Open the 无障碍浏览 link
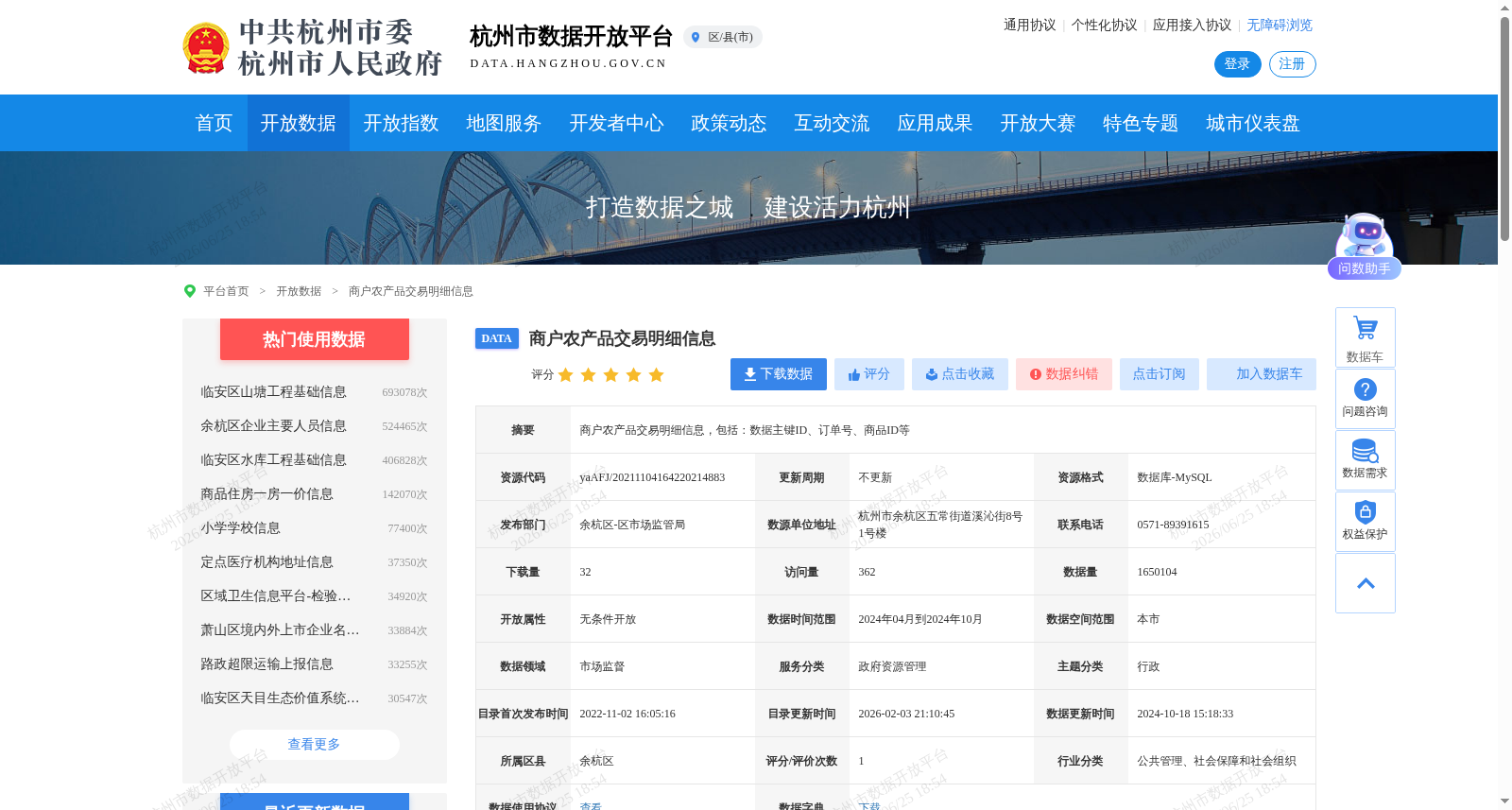Viewport: 1512px width, 810px height. coord(1280,26)
